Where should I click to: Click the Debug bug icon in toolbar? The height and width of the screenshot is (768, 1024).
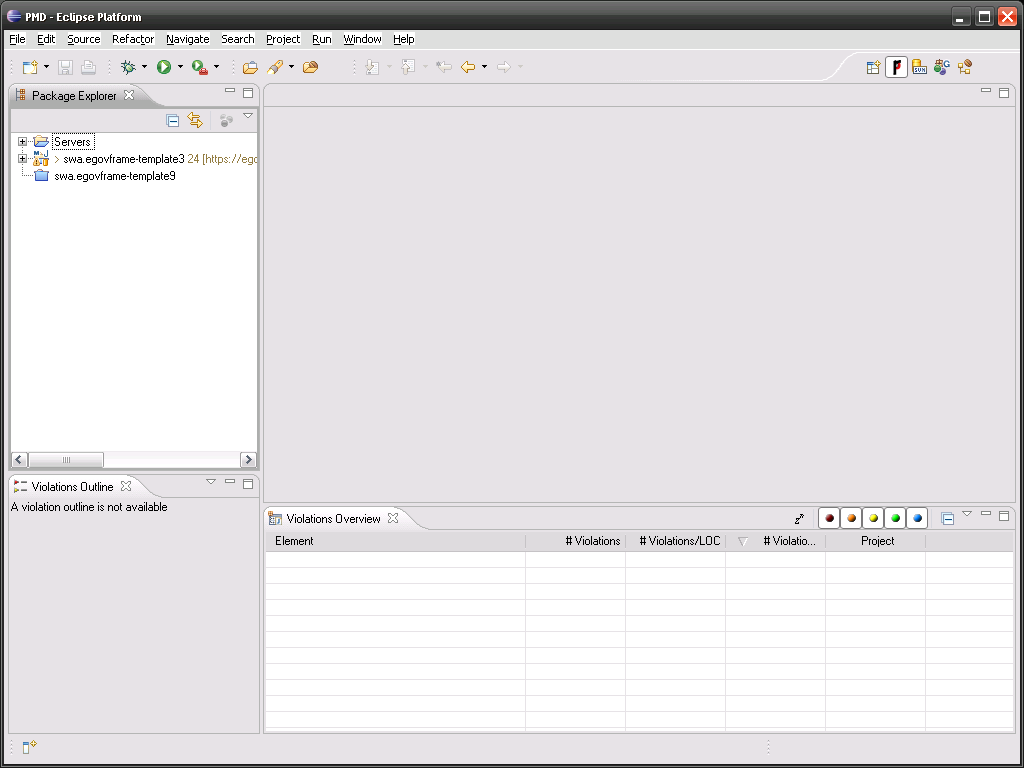pyautogui.click(x=128, y=67)
